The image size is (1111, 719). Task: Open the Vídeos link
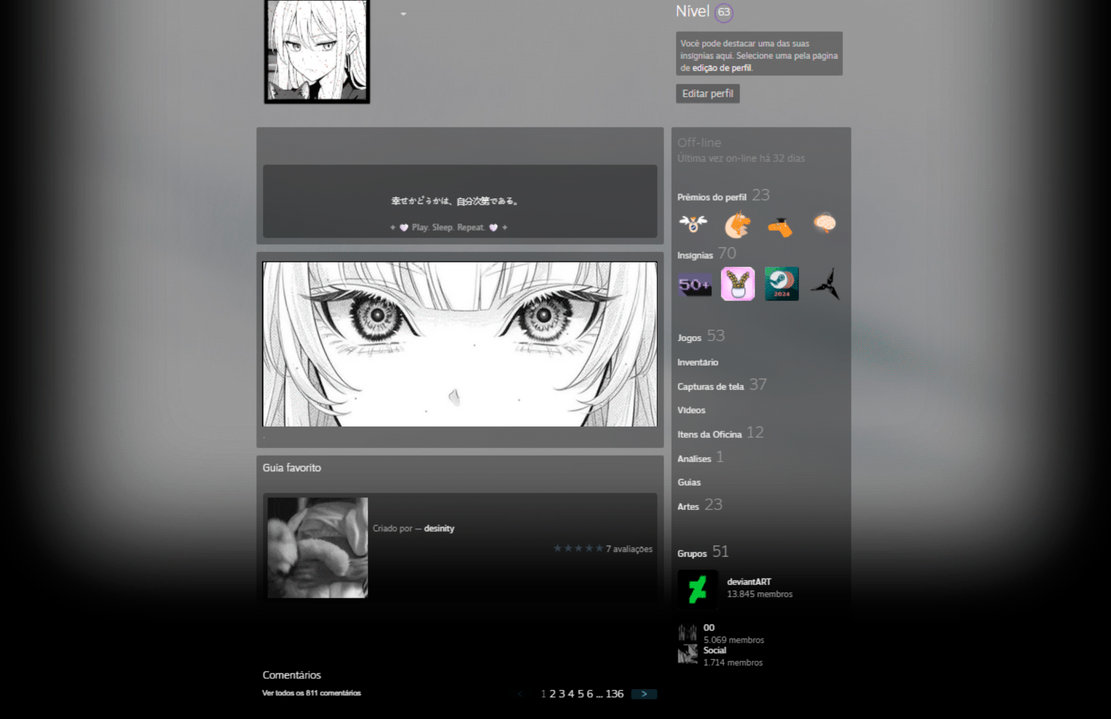tap(691, 410)
